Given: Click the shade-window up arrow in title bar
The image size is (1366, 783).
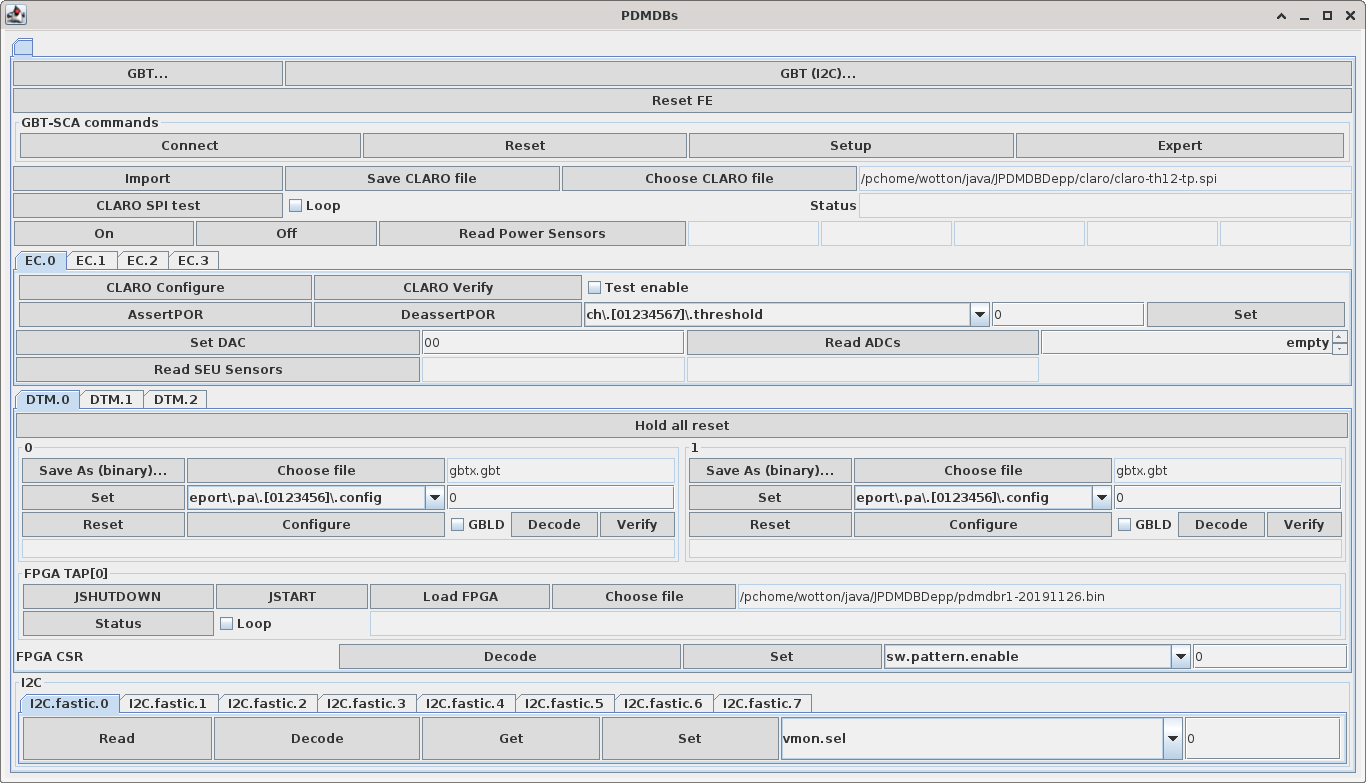Looking at the screenshot, I should 1282,15.
